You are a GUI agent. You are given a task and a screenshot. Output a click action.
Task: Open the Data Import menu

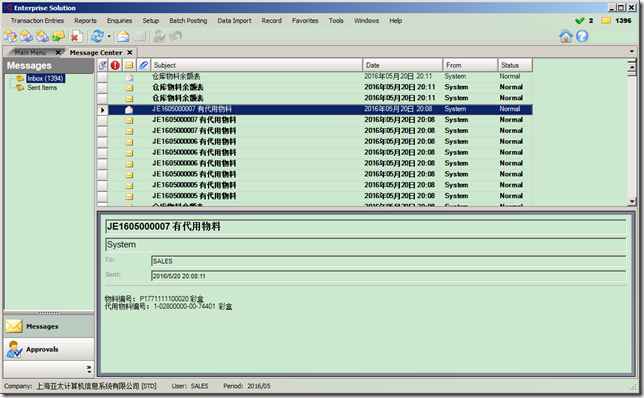[235, 21]
